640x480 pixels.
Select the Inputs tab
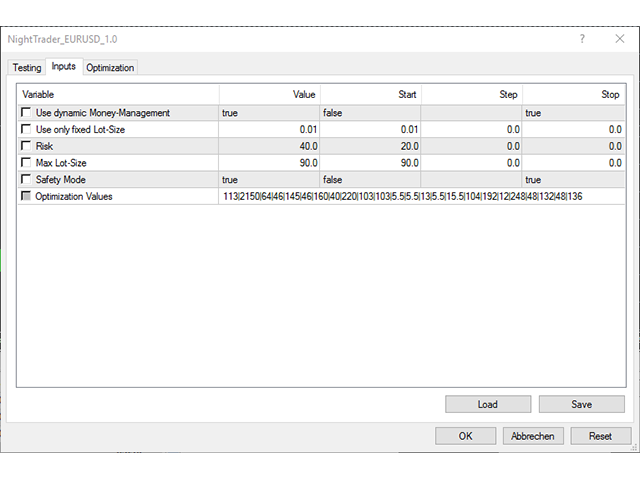click(x=64, y=66)
